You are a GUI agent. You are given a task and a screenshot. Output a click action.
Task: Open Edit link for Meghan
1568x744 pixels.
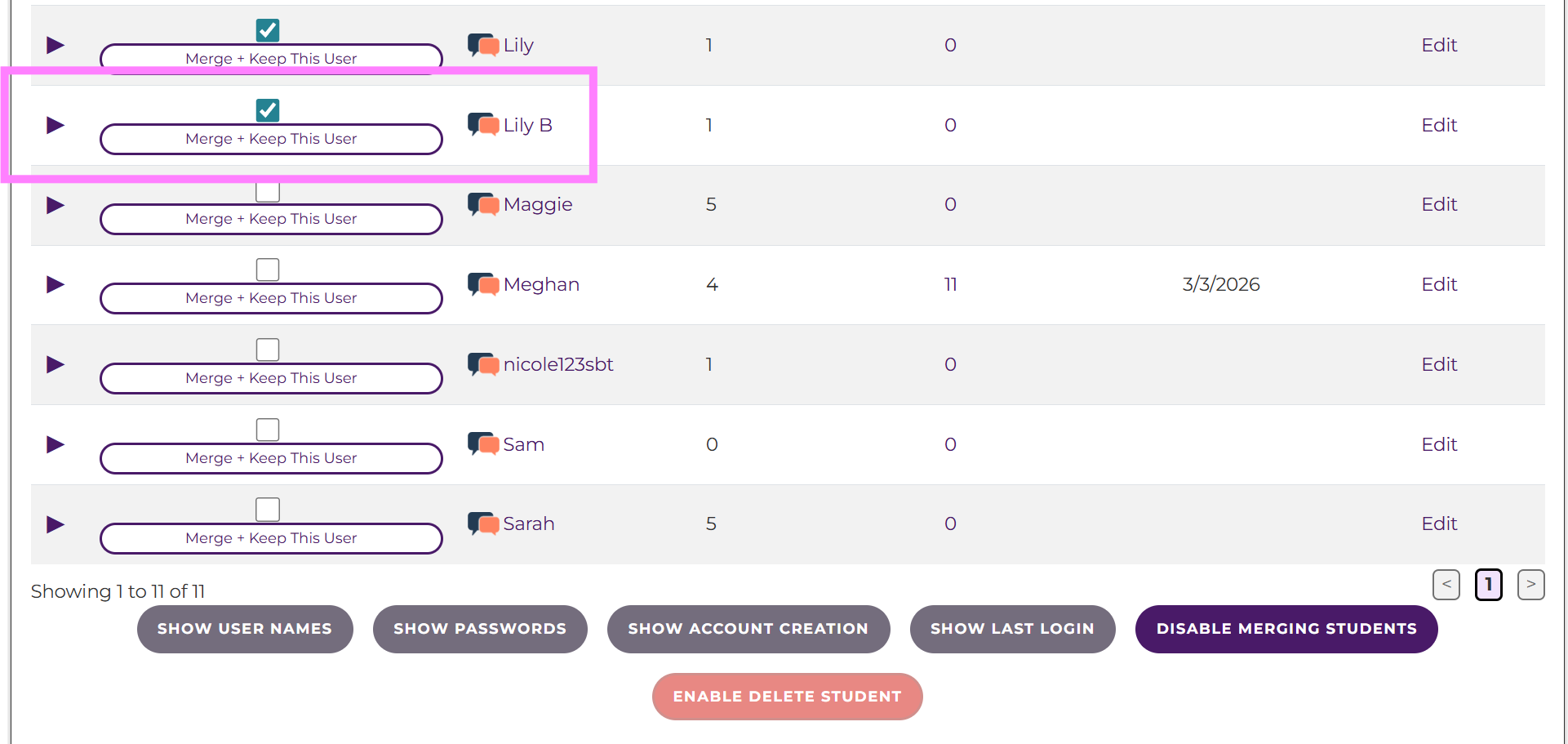[1438, 284]
